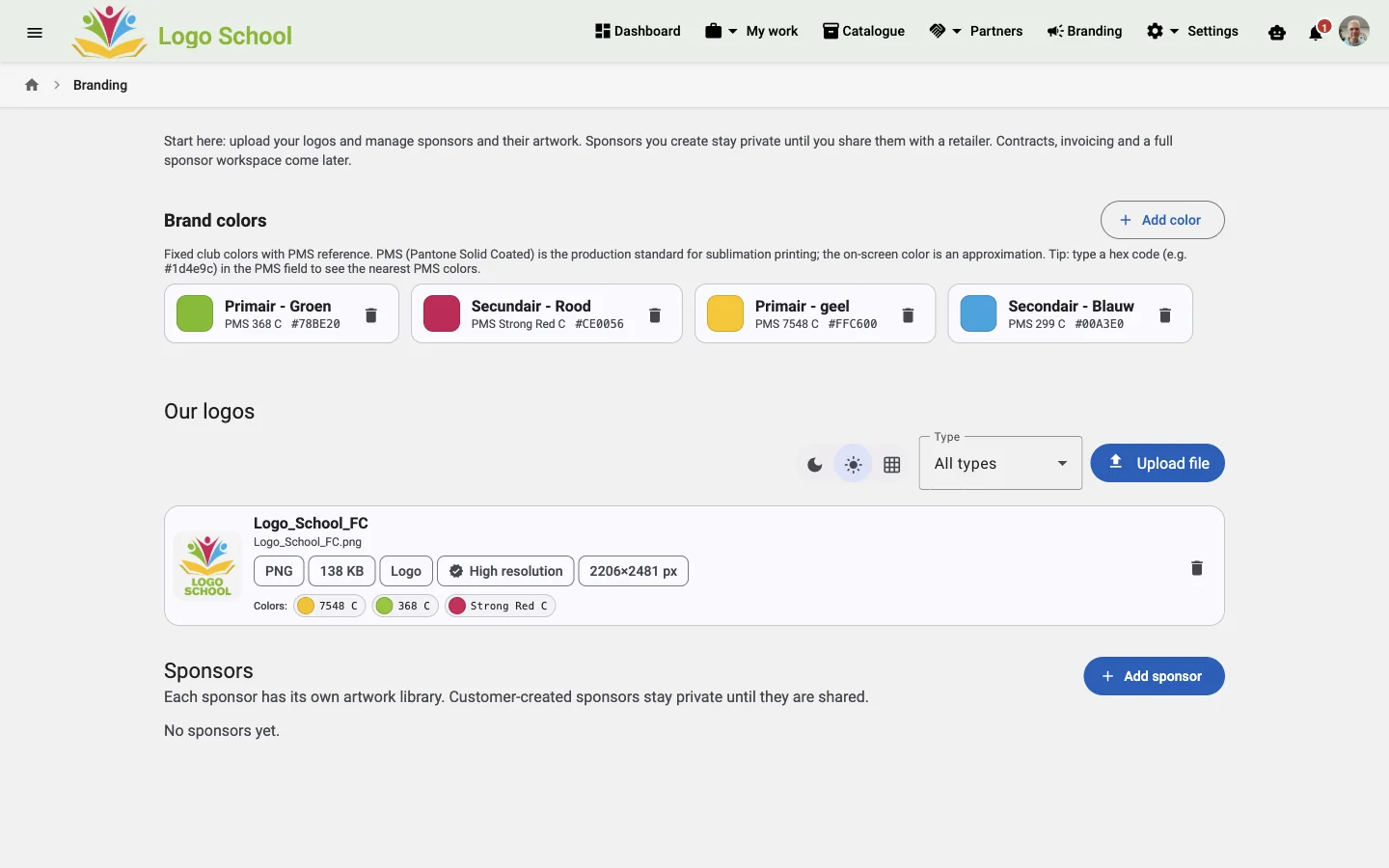
Task: Expand the Partners dropdown arrow
Action: [957, 32]
